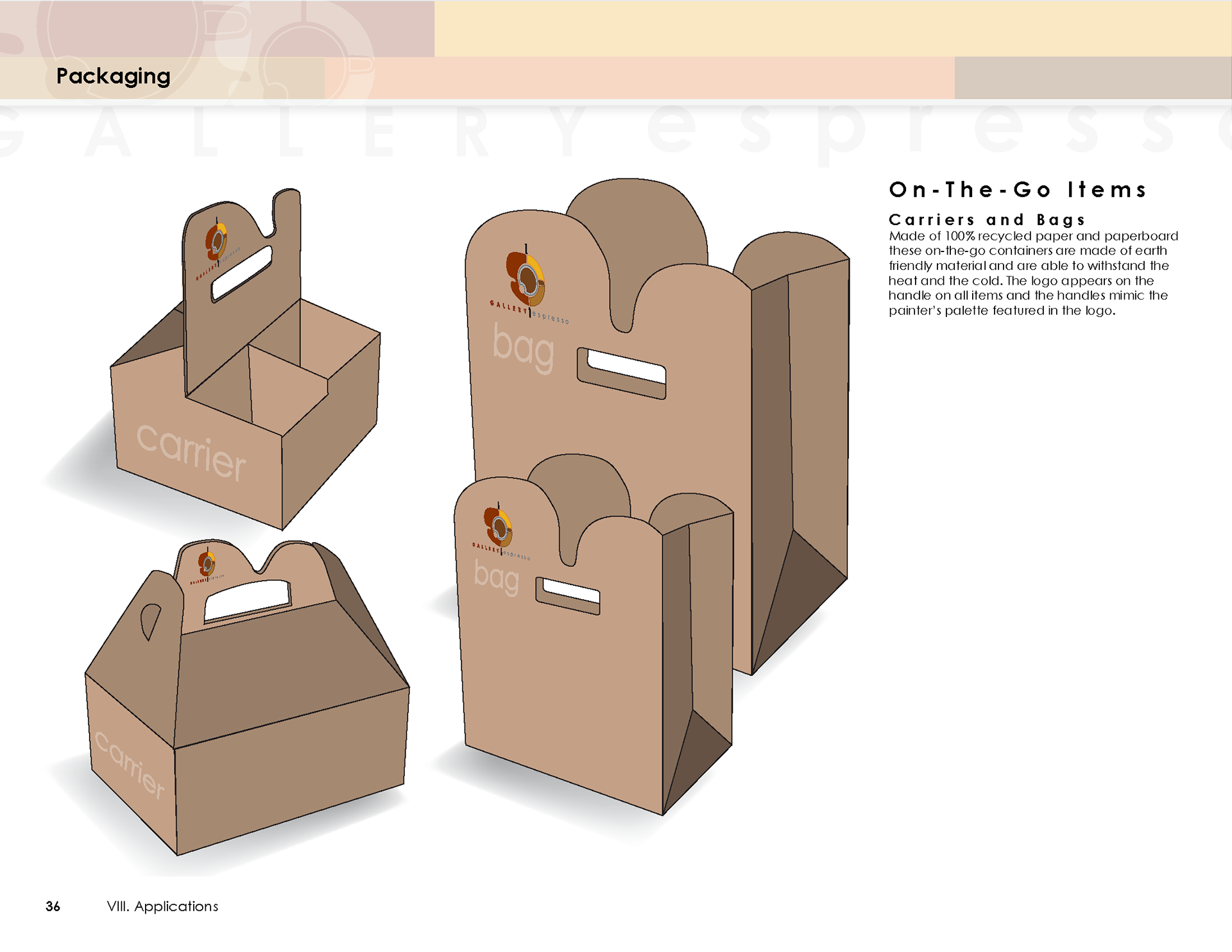
Task: Click the 'carrier' word on the open cup carrier
Action: (x=191, y=452)
